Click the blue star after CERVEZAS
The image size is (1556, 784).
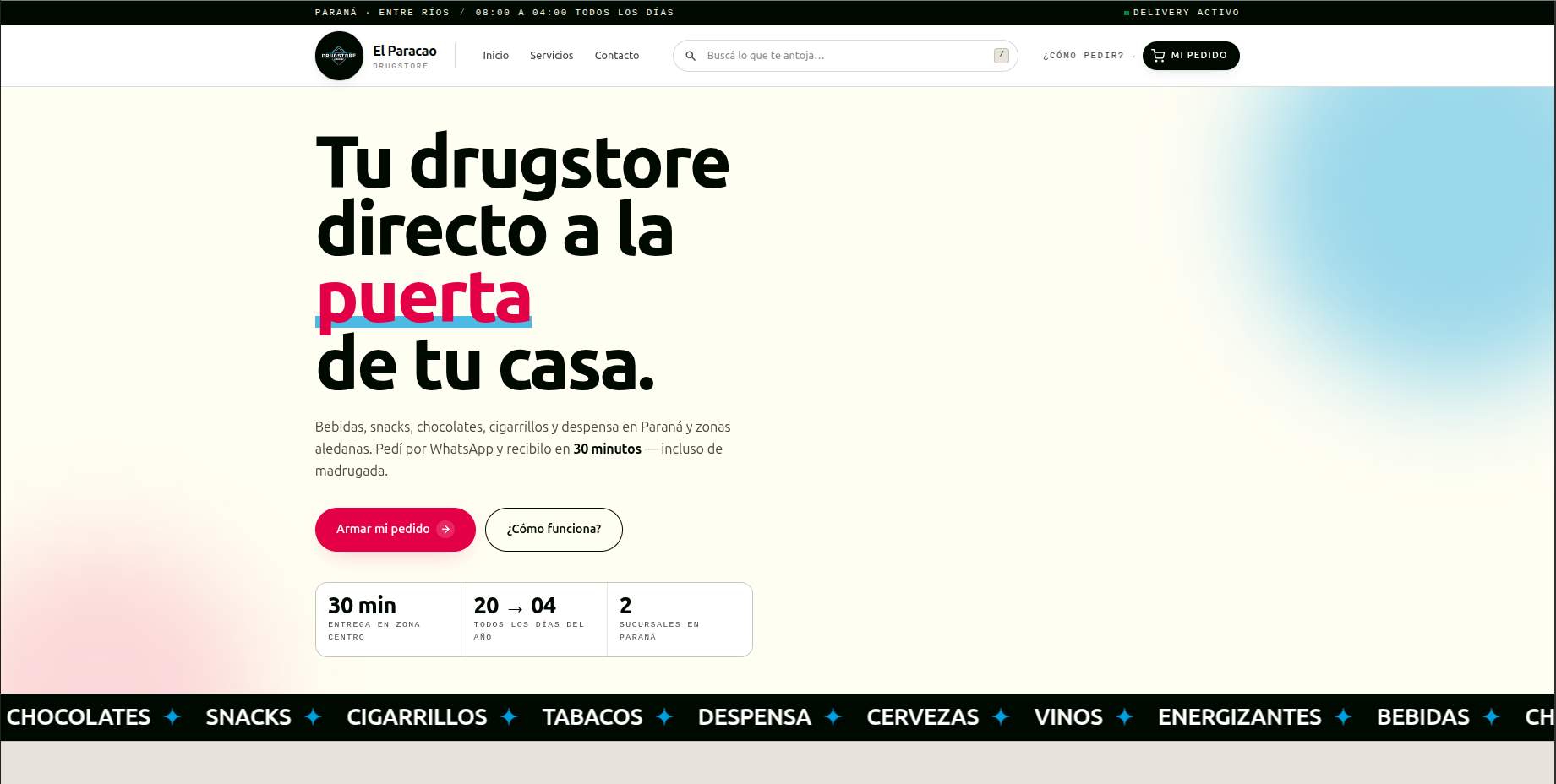pyautogui.click(x=1002, y=717)
